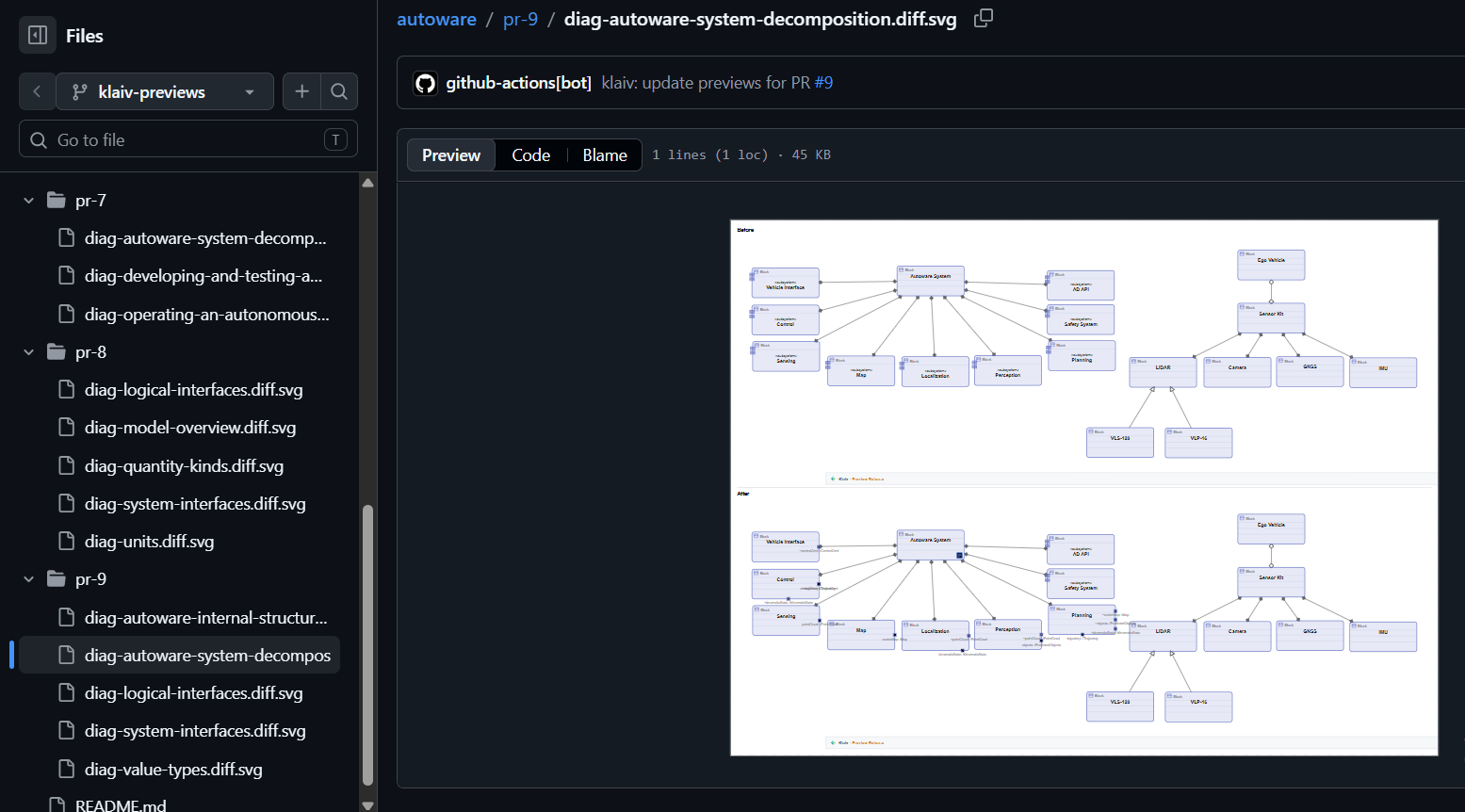The width and height of the screenshot is (1465, 812).
Task: Open the pr-9 breadcrumb link
Action: point(520,19)
